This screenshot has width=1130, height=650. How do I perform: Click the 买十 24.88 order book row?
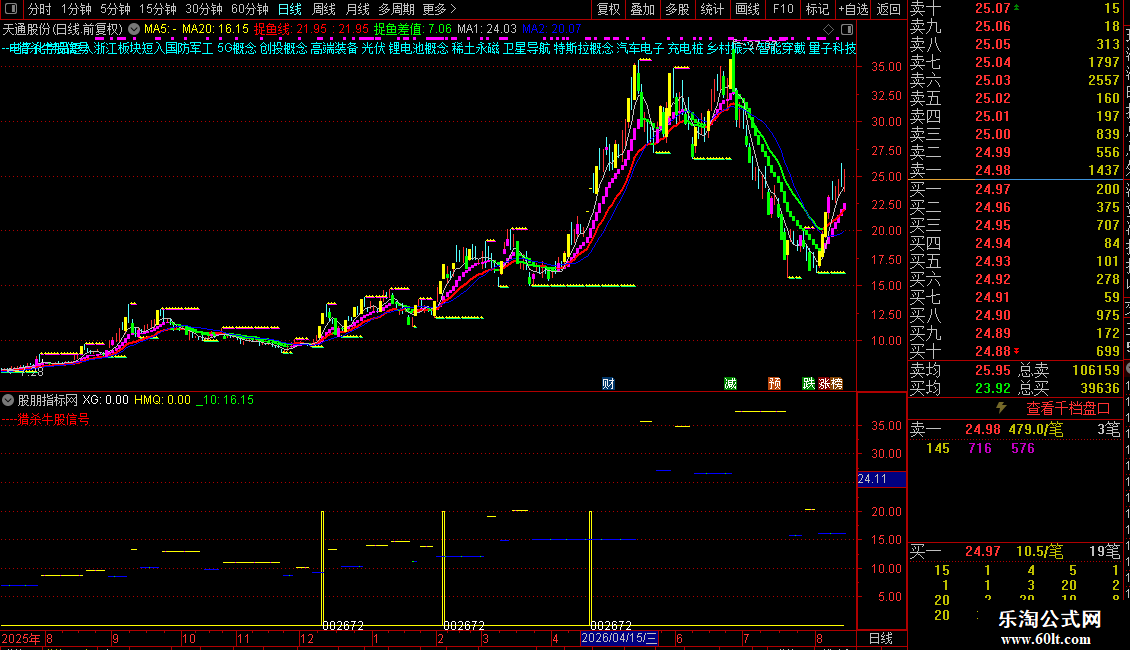(x=1015, y=351)
